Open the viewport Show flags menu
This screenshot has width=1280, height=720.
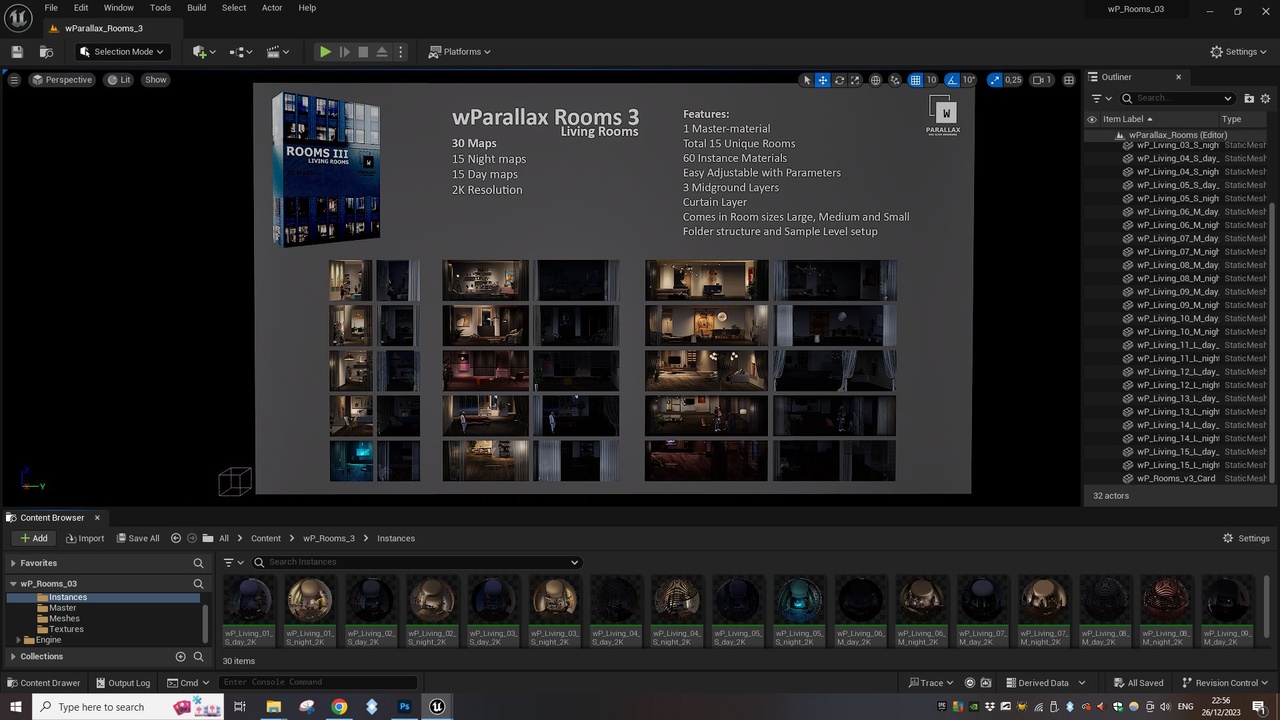156,80
